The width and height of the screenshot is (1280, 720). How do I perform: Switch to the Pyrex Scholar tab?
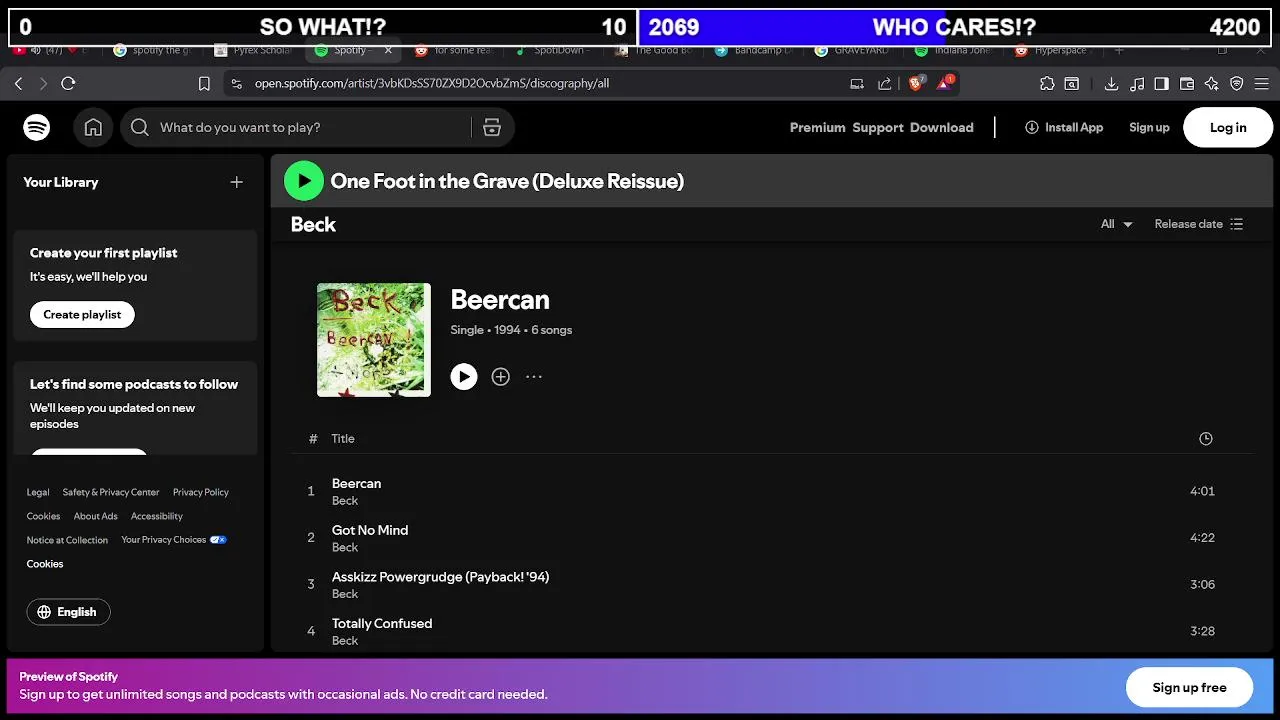tap(252, 50)
